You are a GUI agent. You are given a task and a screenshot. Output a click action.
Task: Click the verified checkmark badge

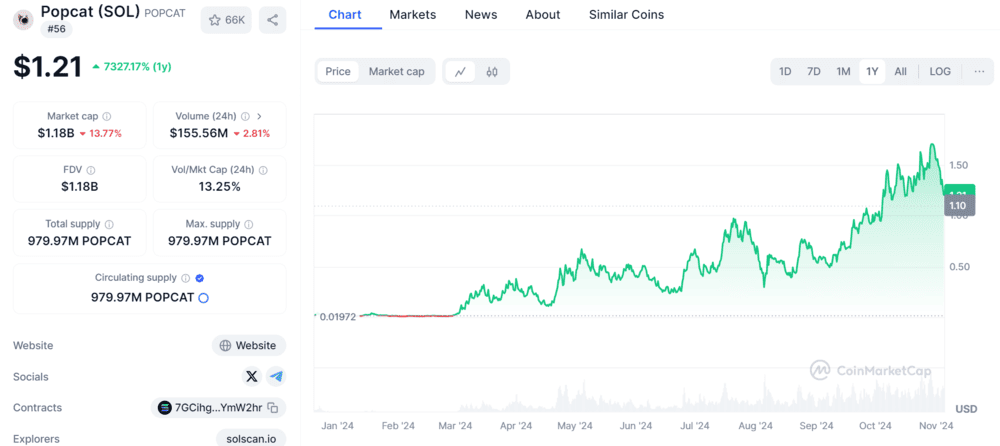200,278
